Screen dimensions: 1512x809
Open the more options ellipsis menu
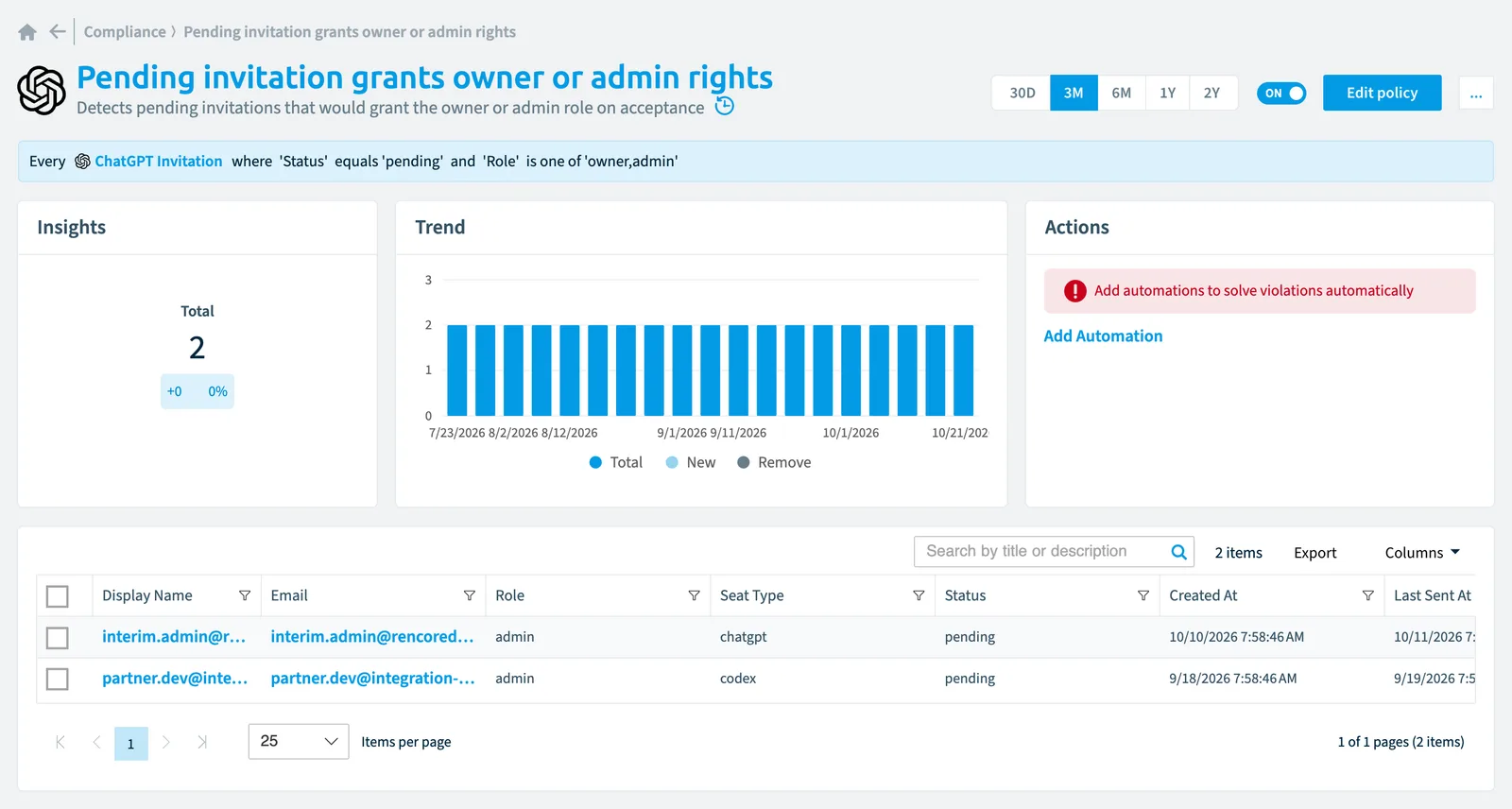(x=1476, y=93)
